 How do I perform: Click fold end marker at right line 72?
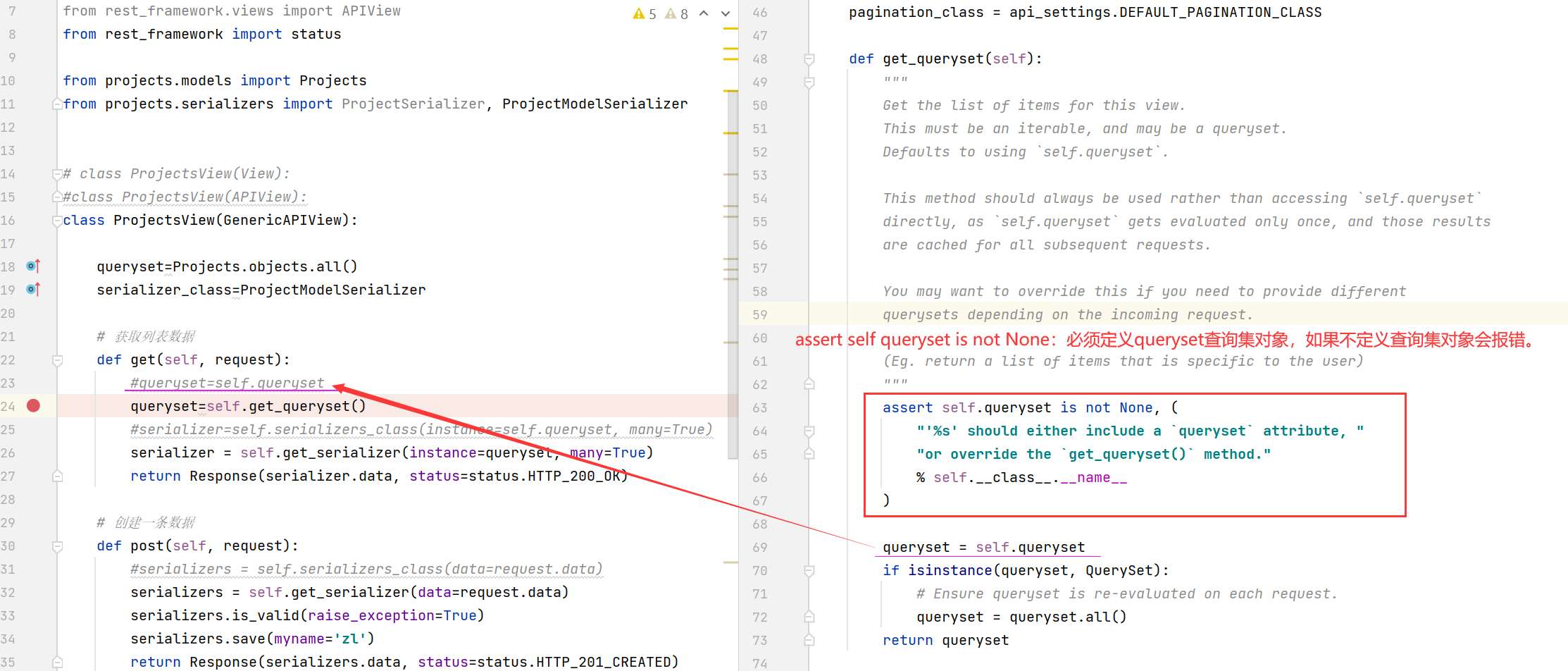tap(809, 617)
